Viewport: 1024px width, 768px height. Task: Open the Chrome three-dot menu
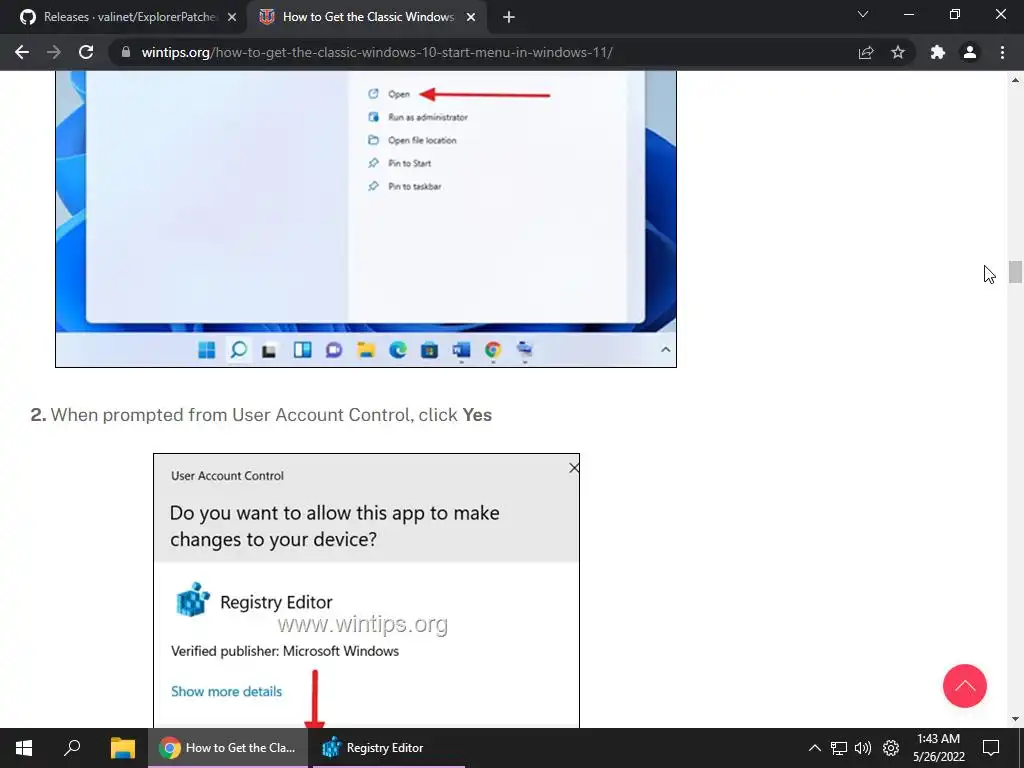pyautogui.click(x=1002, y=52)
